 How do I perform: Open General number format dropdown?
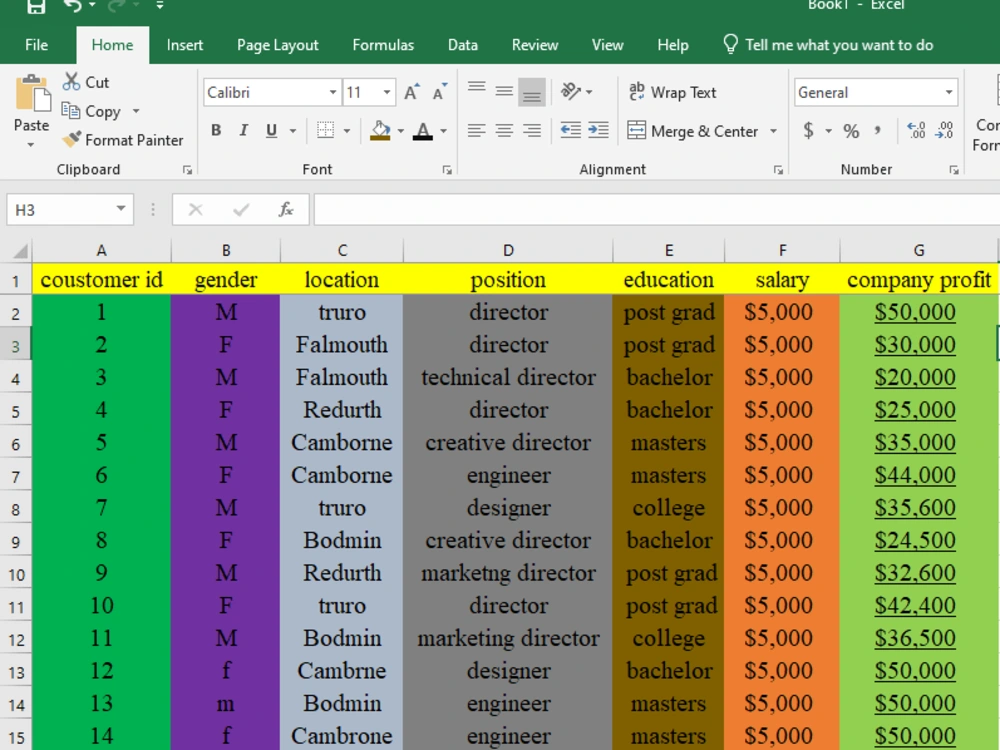[x=948, y=92]
